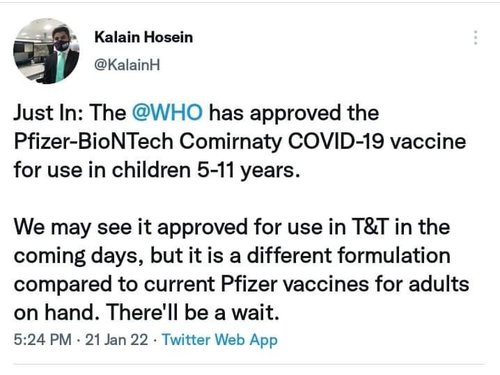Click the divider line below the timestamp
Screen dimensions: 500x375
[249, 364]
